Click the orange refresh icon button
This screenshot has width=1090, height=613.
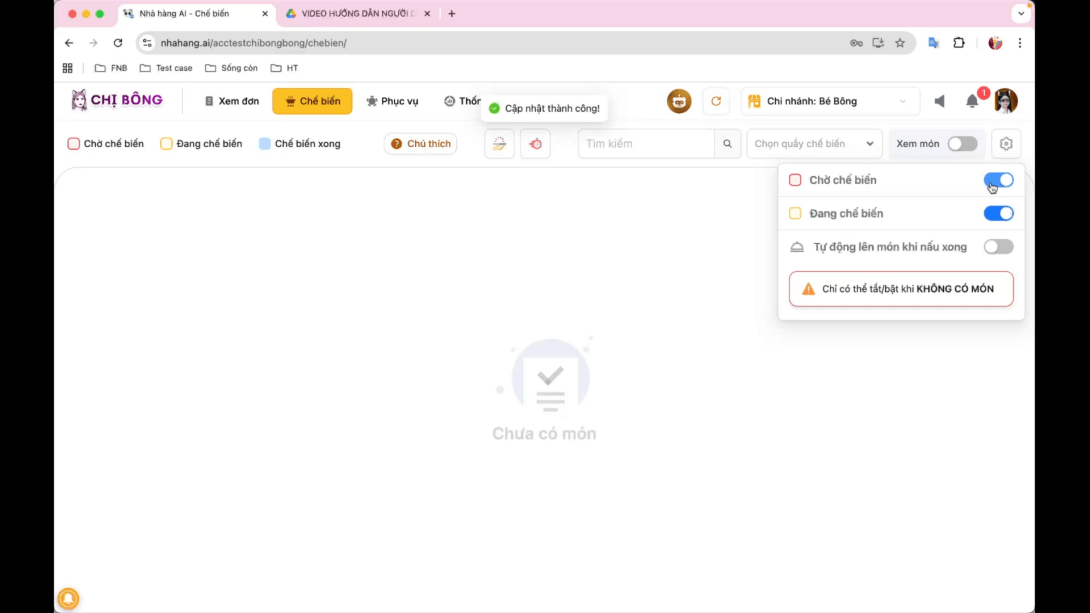coord(716,101)
